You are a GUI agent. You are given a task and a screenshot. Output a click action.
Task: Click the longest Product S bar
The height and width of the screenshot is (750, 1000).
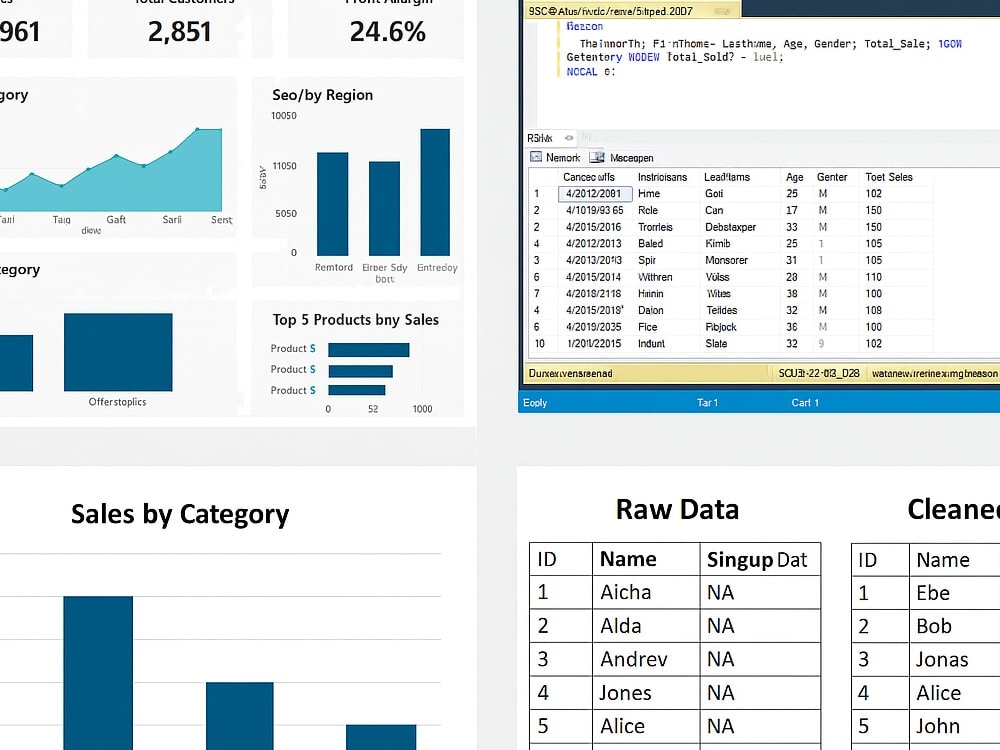[x=369, y=349]
